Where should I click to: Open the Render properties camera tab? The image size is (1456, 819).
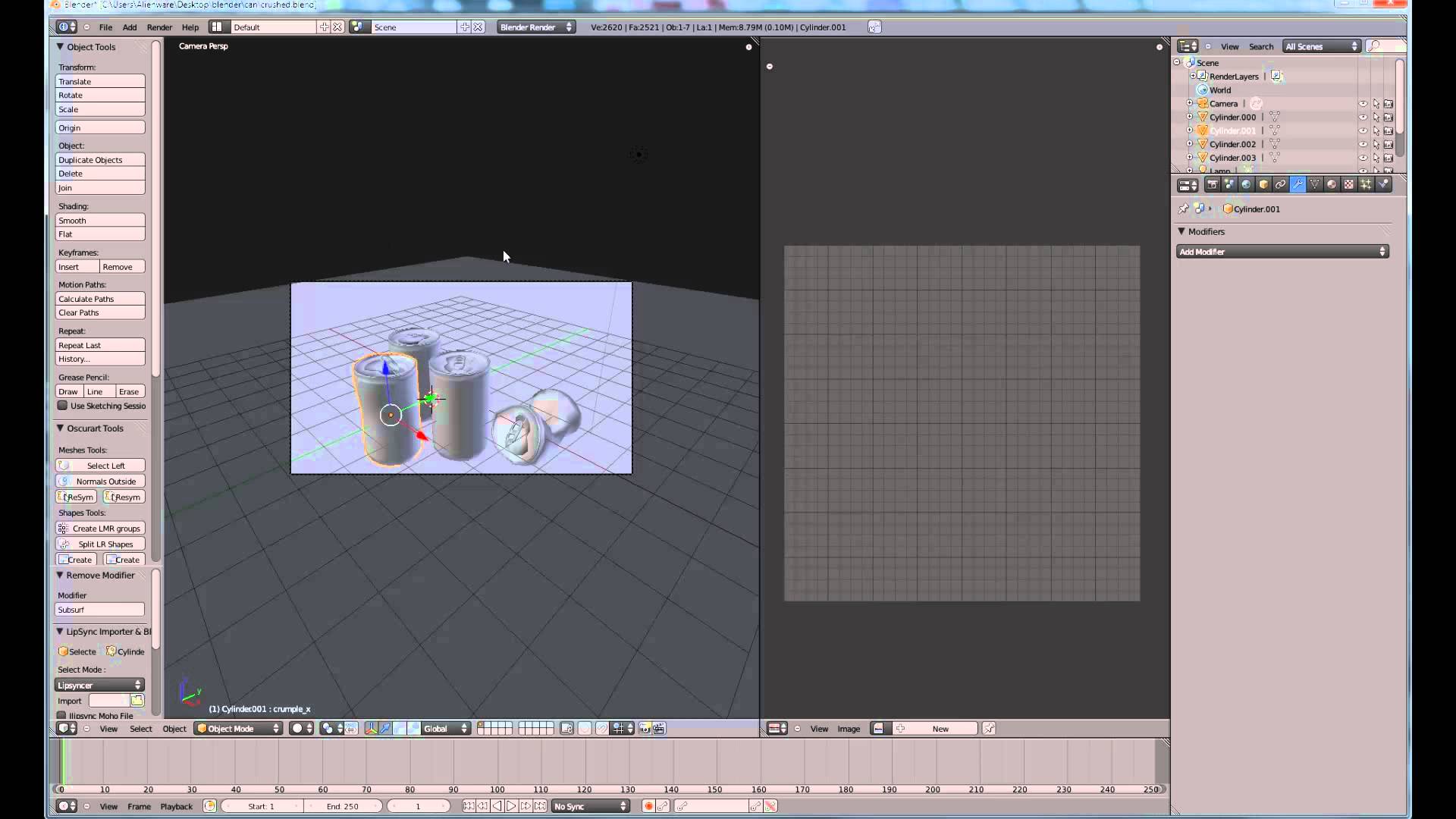[x=1212, y=184]
